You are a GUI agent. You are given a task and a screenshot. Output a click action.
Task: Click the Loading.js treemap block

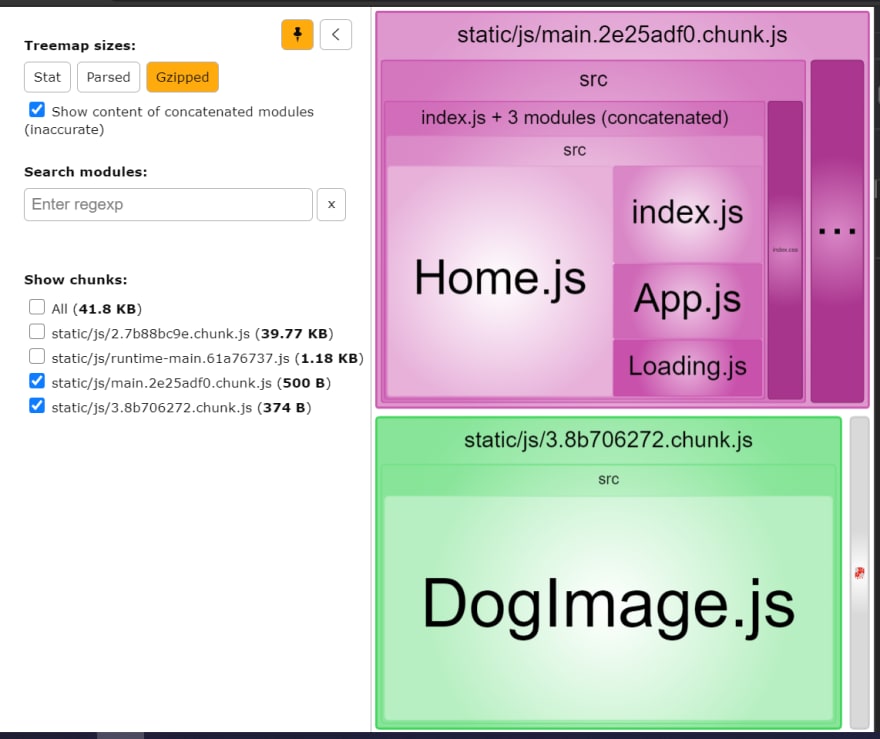click(688, 368)
